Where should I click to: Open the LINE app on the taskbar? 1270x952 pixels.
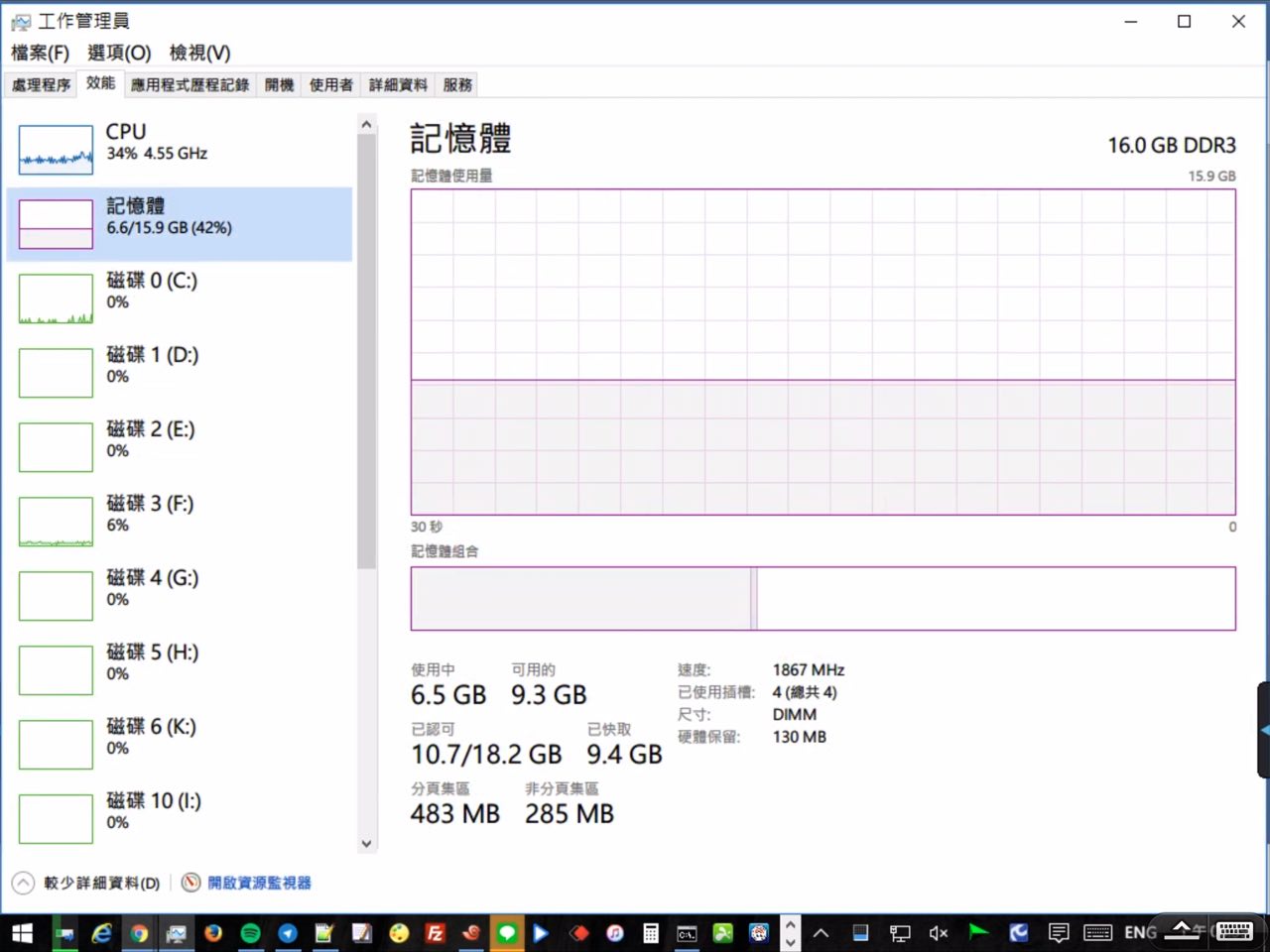pos(507,933)
